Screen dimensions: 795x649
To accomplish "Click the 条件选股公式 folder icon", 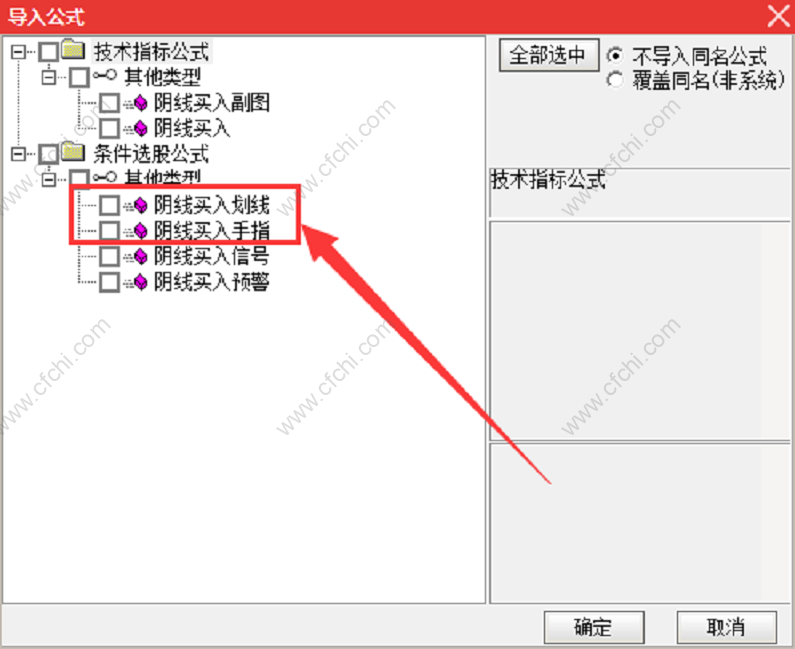I will click(74, 153).
